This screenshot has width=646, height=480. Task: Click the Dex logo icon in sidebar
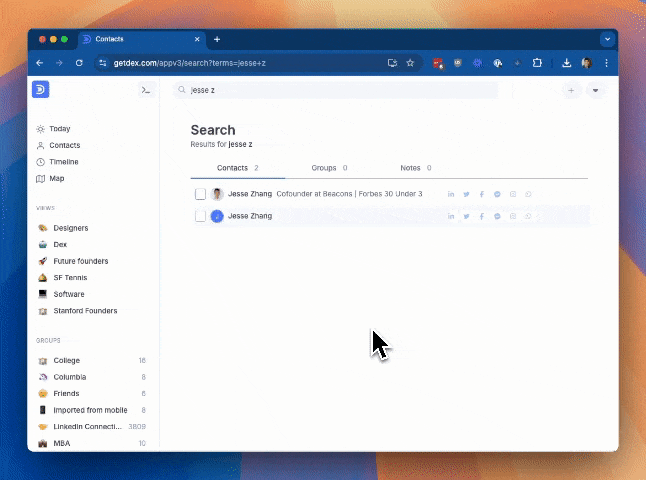click(40, 89)
